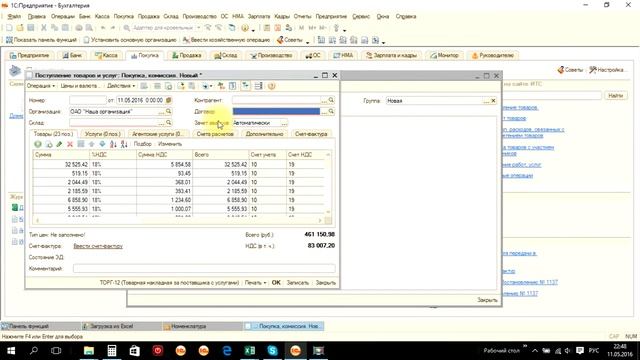
Task: Open Calculator from the Windows taskbar
Action: click(111, 351)
